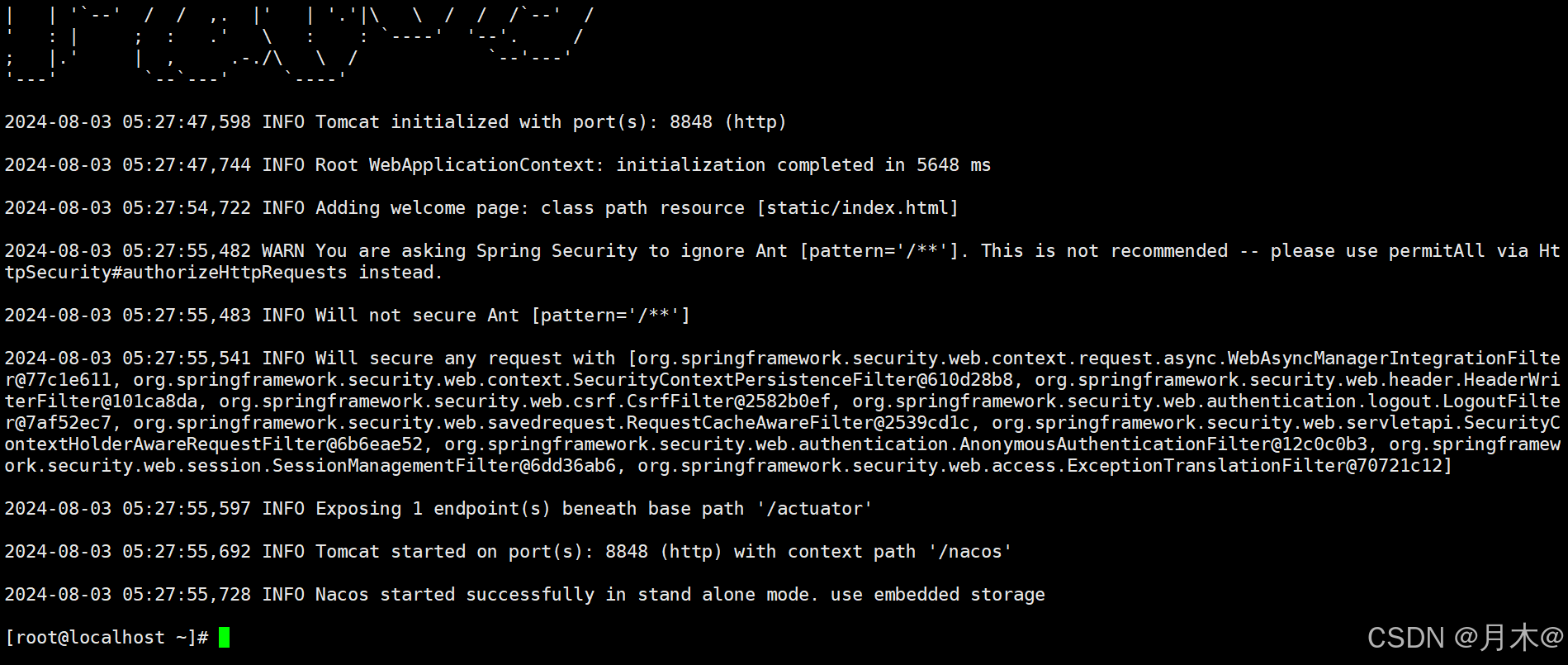
Task: Click the static/index.html resource path text
Action: [x=858, y=208]
